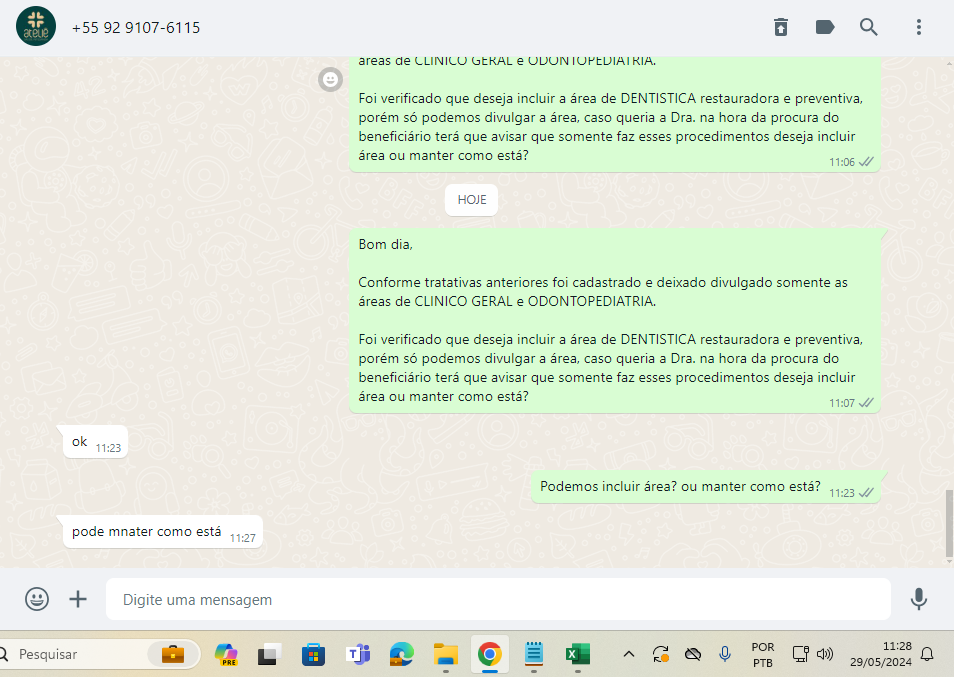The width and height of the screenshot is (954, 677).
Task: Select 'pode mnater como está' message
Action: click(162, 532)
